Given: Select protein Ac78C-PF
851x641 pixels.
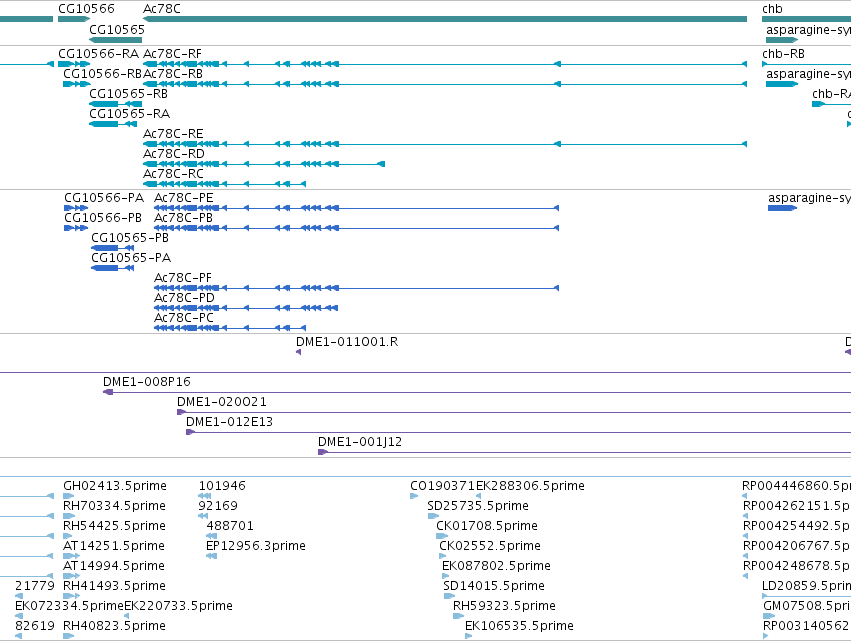Looking at the screenshot, I should tap(357, 288).
